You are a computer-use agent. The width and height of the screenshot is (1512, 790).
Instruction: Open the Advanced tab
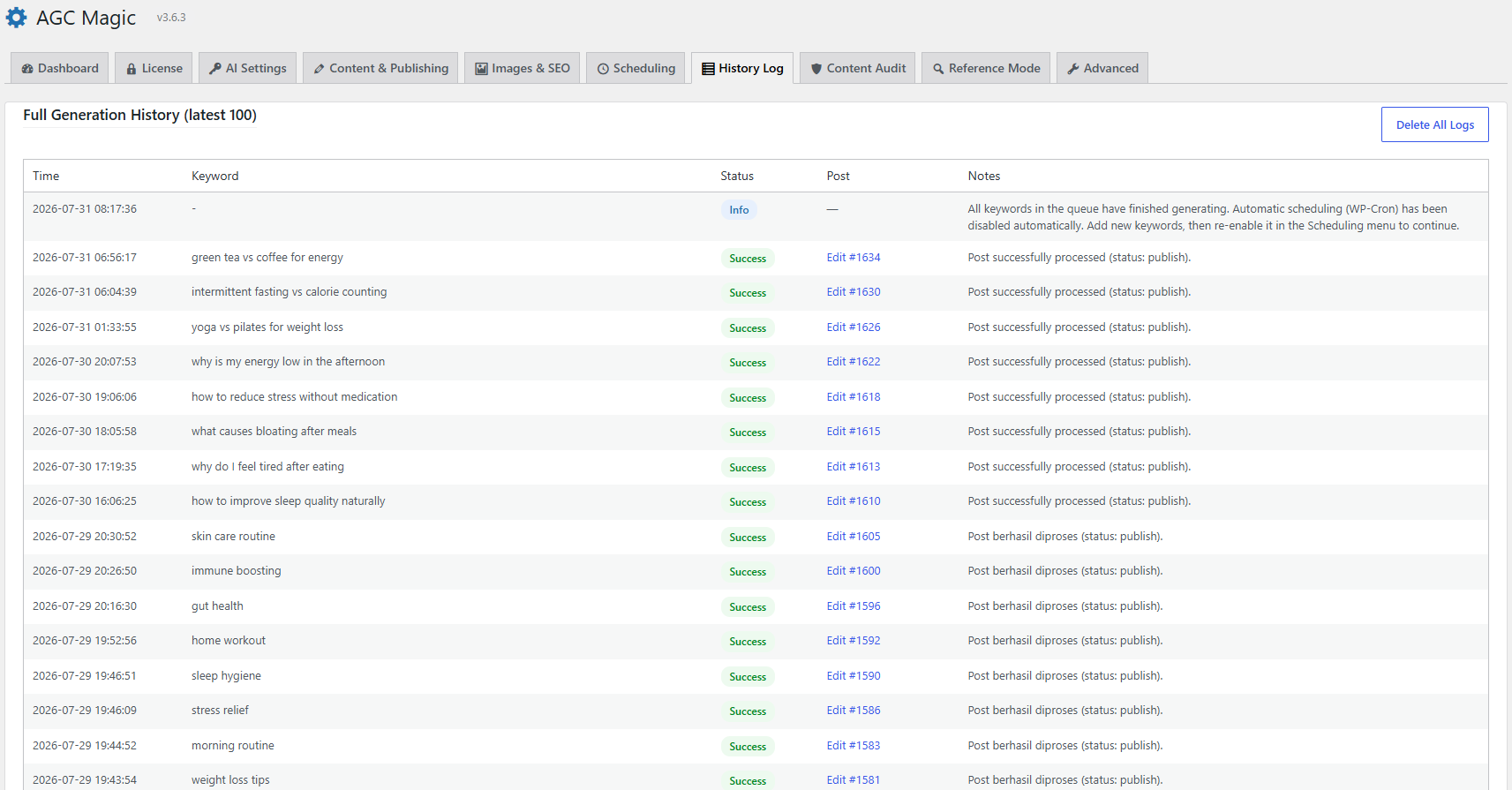[x=1102, y=68]
